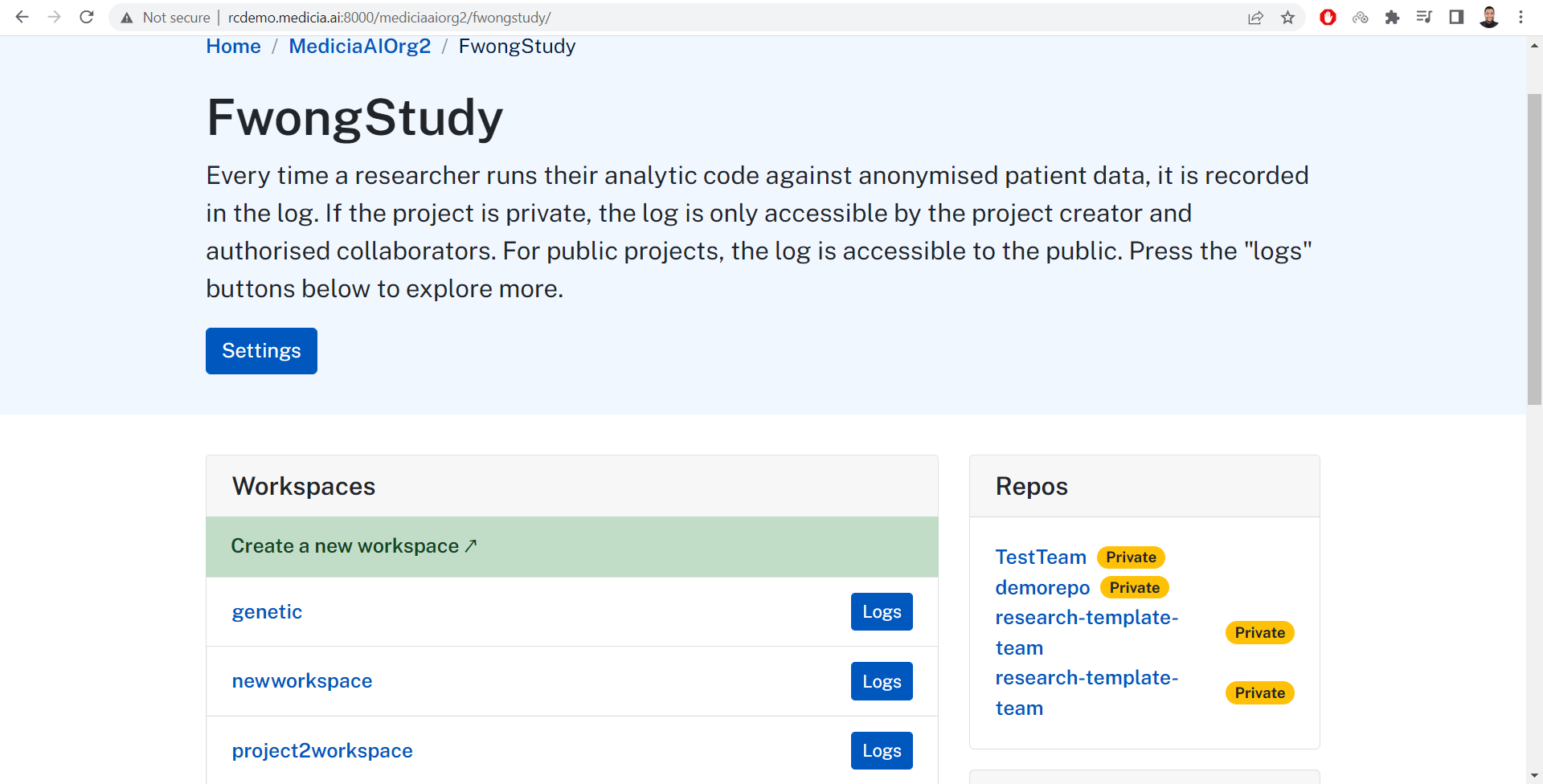Reload the current page

click(87, 17)
